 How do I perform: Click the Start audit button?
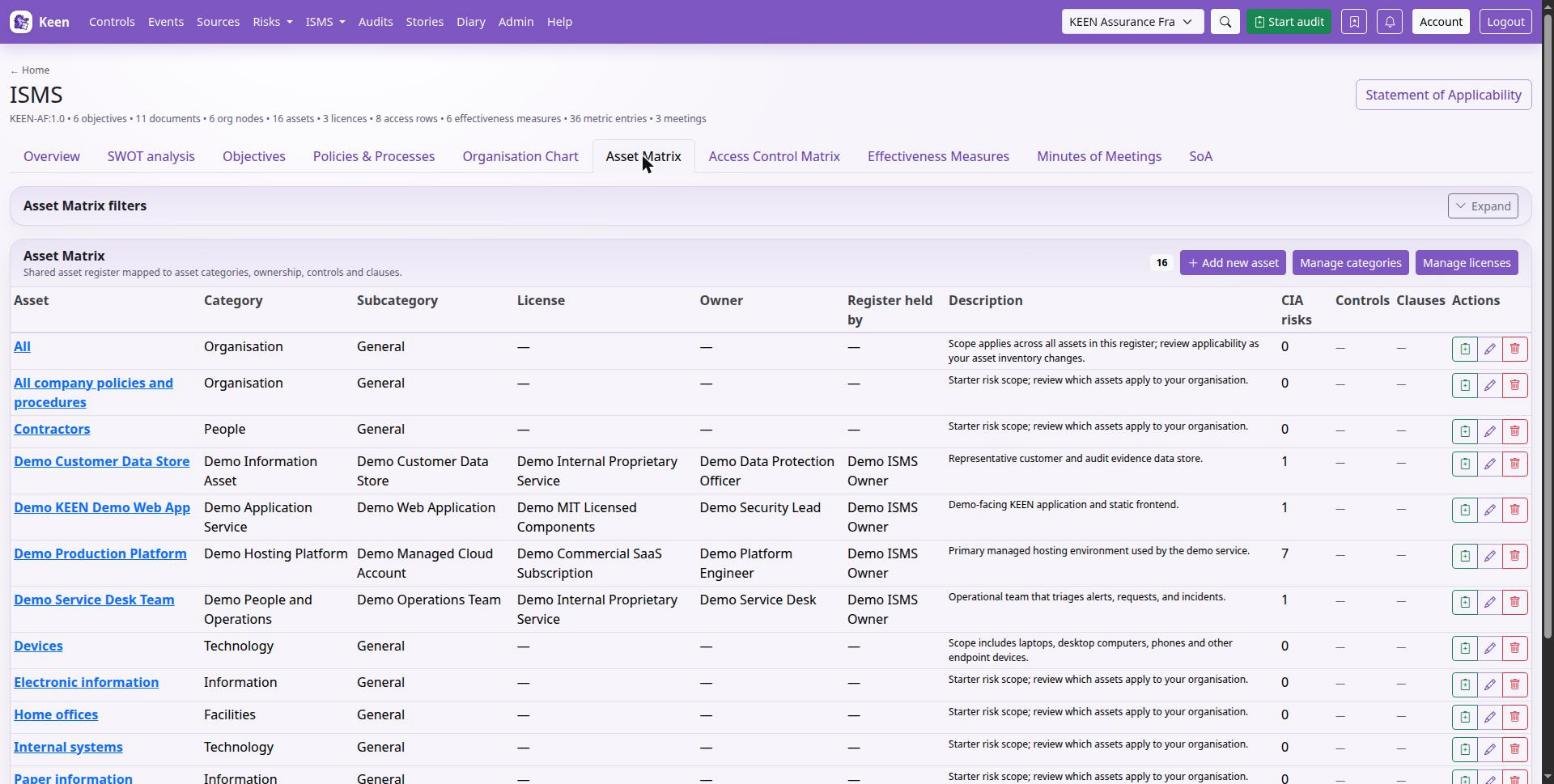[x=1289, y=22]
